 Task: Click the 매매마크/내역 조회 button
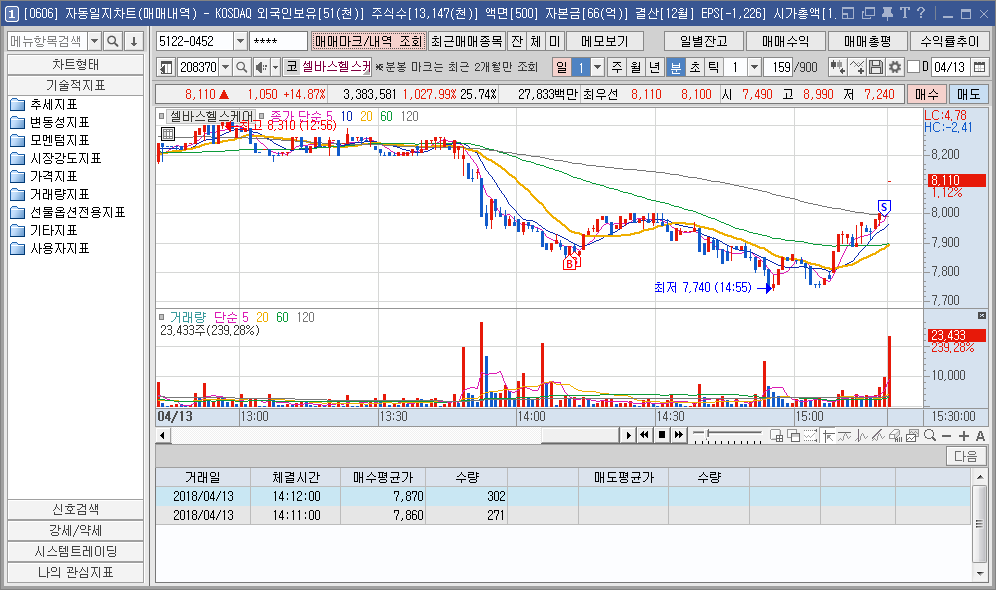pos(368,41)
